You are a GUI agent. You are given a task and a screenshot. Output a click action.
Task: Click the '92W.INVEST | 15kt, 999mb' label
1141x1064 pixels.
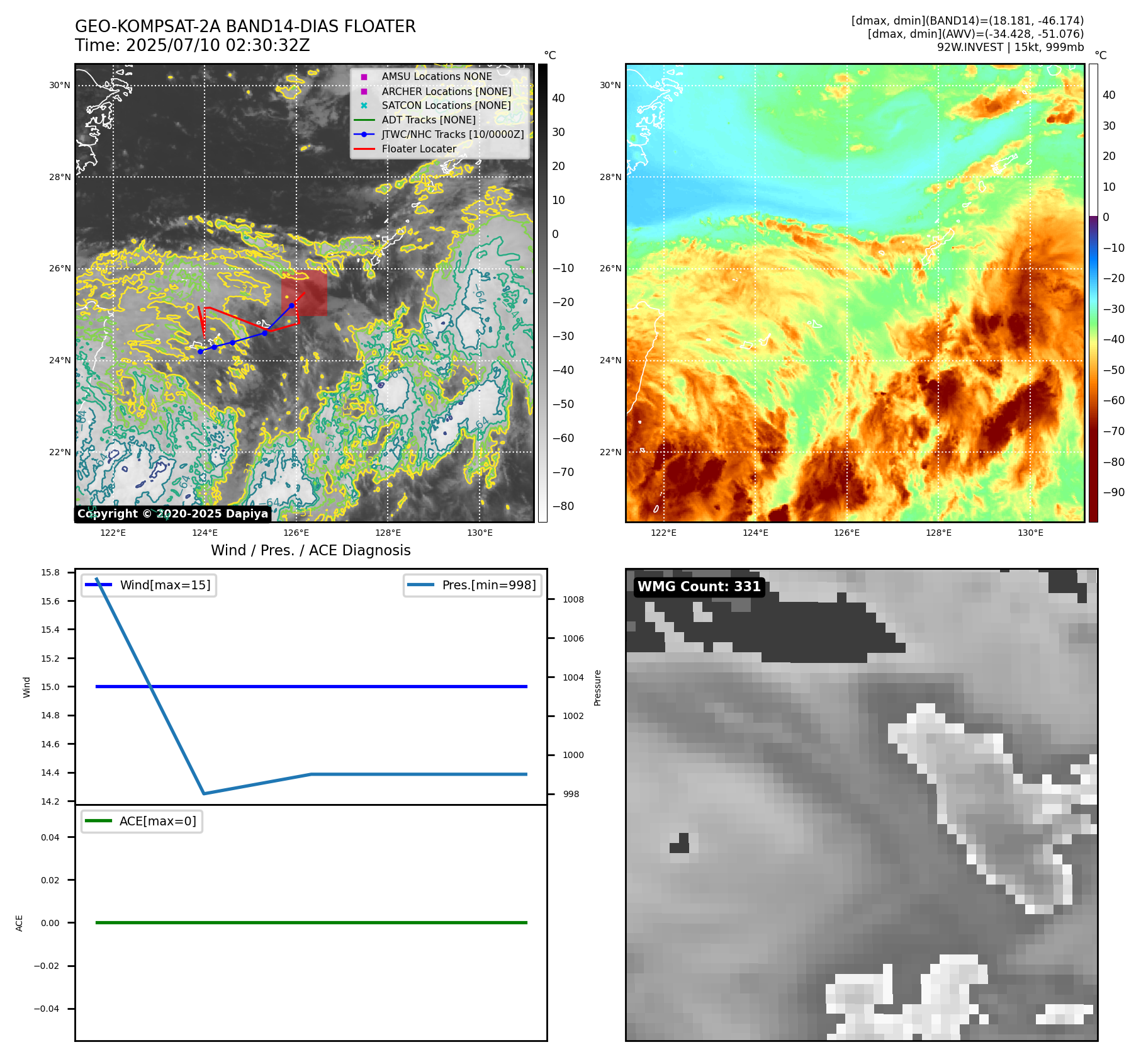1010,47
